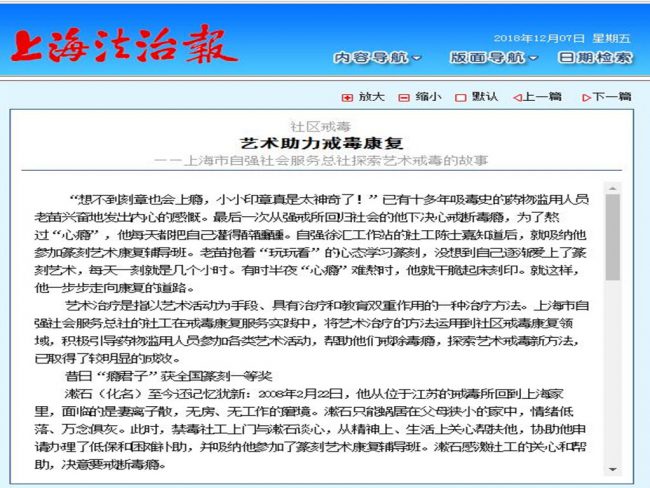This screenshot has width=650, height=488.
Task: Click the red plus icon beside 放大
Action: pos(347,97)
